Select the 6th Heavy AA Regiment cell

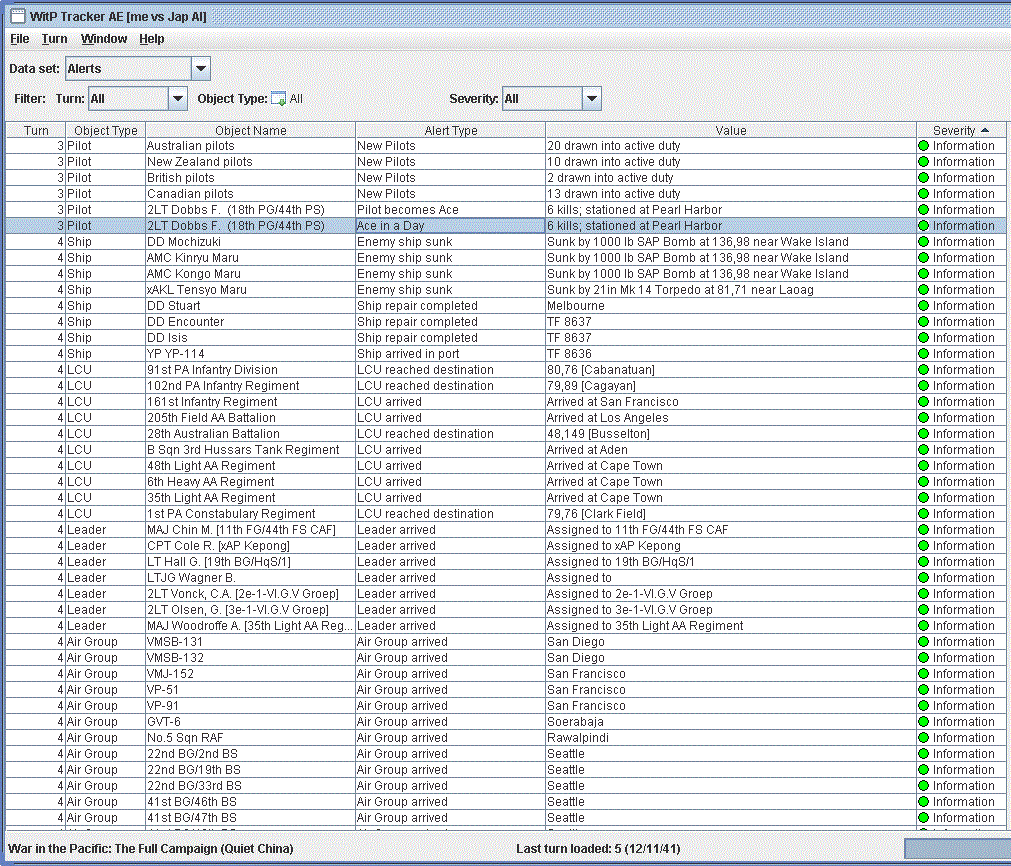pyautogui.click(x=250, y=482)
